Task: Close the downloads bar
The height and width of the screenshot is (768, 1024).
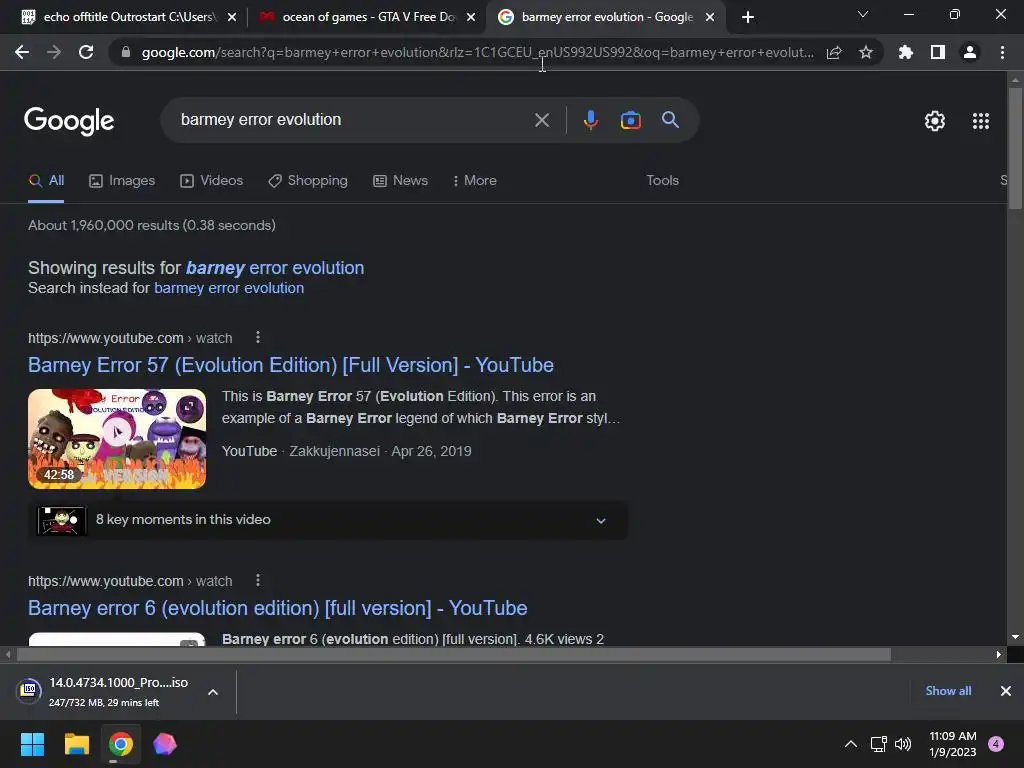Action: point(1006,691)
